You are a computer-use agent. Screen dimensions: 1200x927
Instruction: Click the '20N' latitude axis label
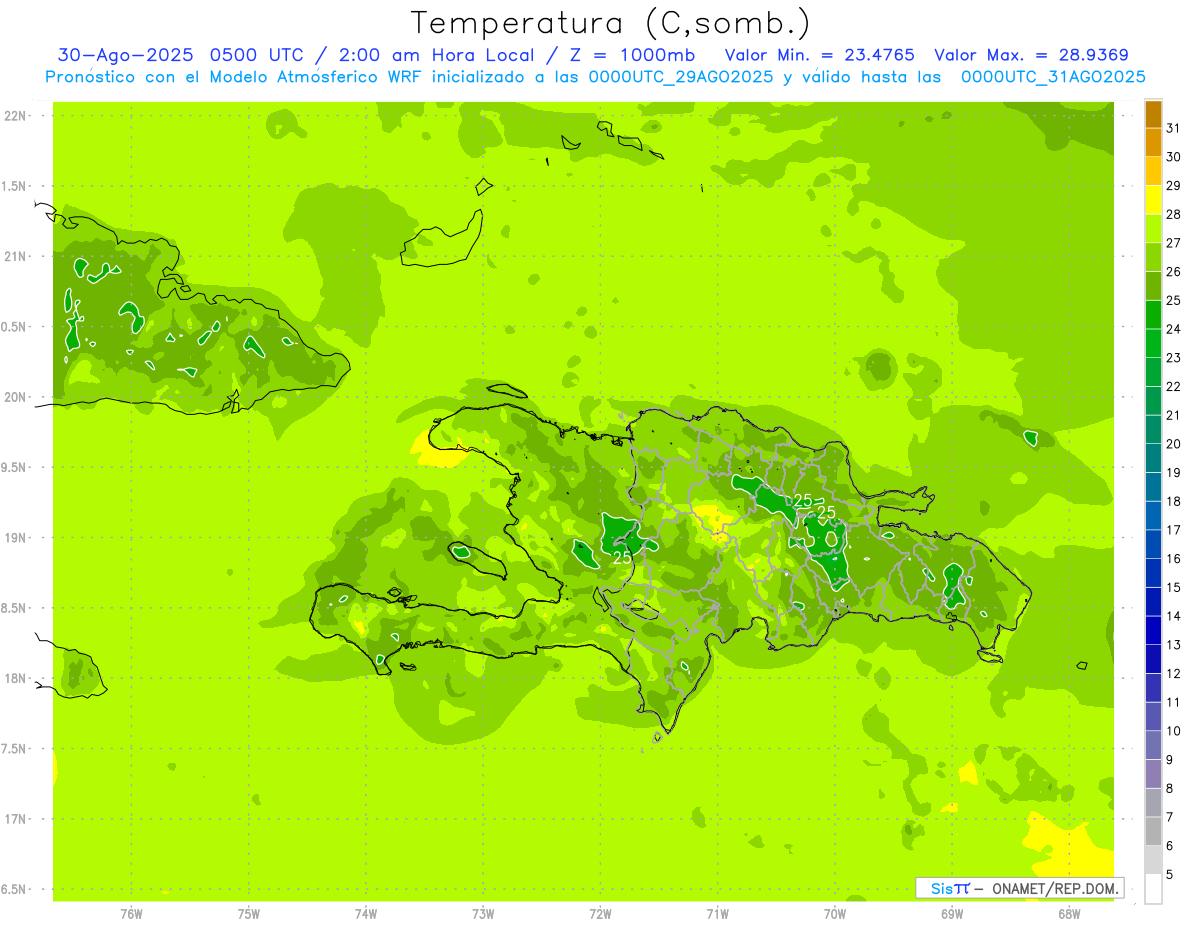pyautogui.click(x=16, y=397)
